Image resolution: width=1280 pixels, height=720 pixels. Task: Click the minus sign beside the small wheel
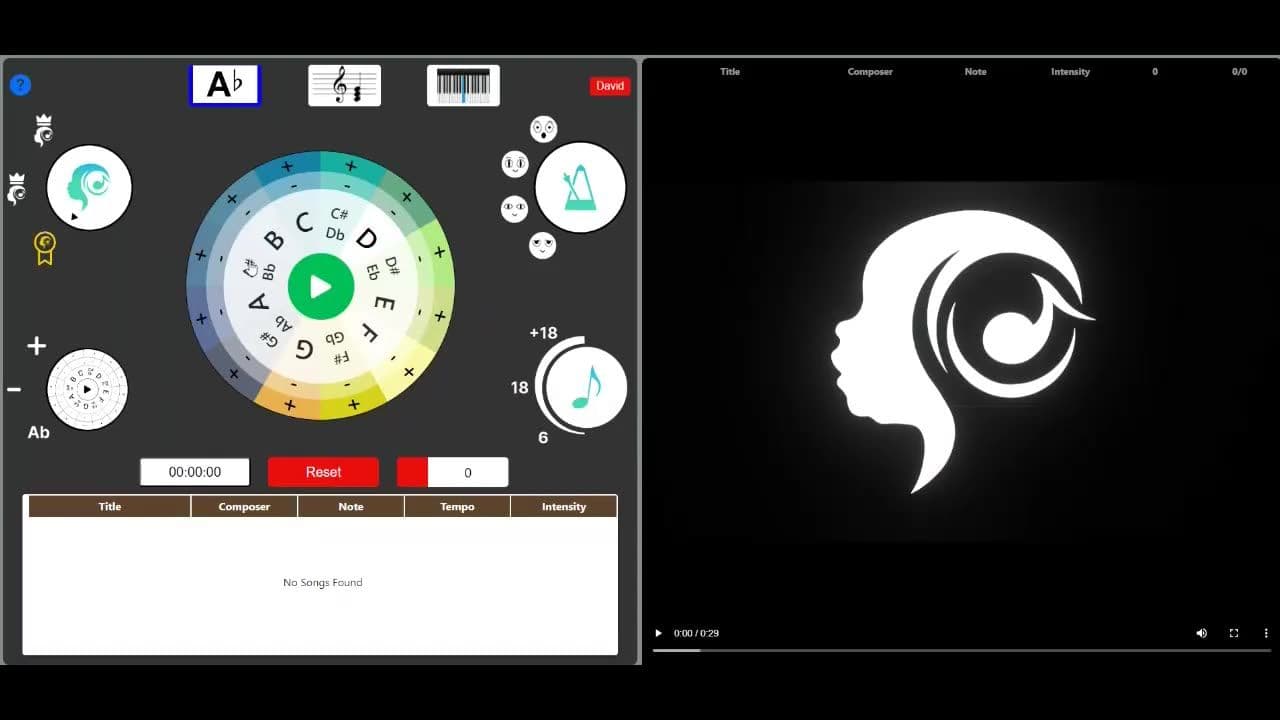pyautogui.click(x=15, y=389)
